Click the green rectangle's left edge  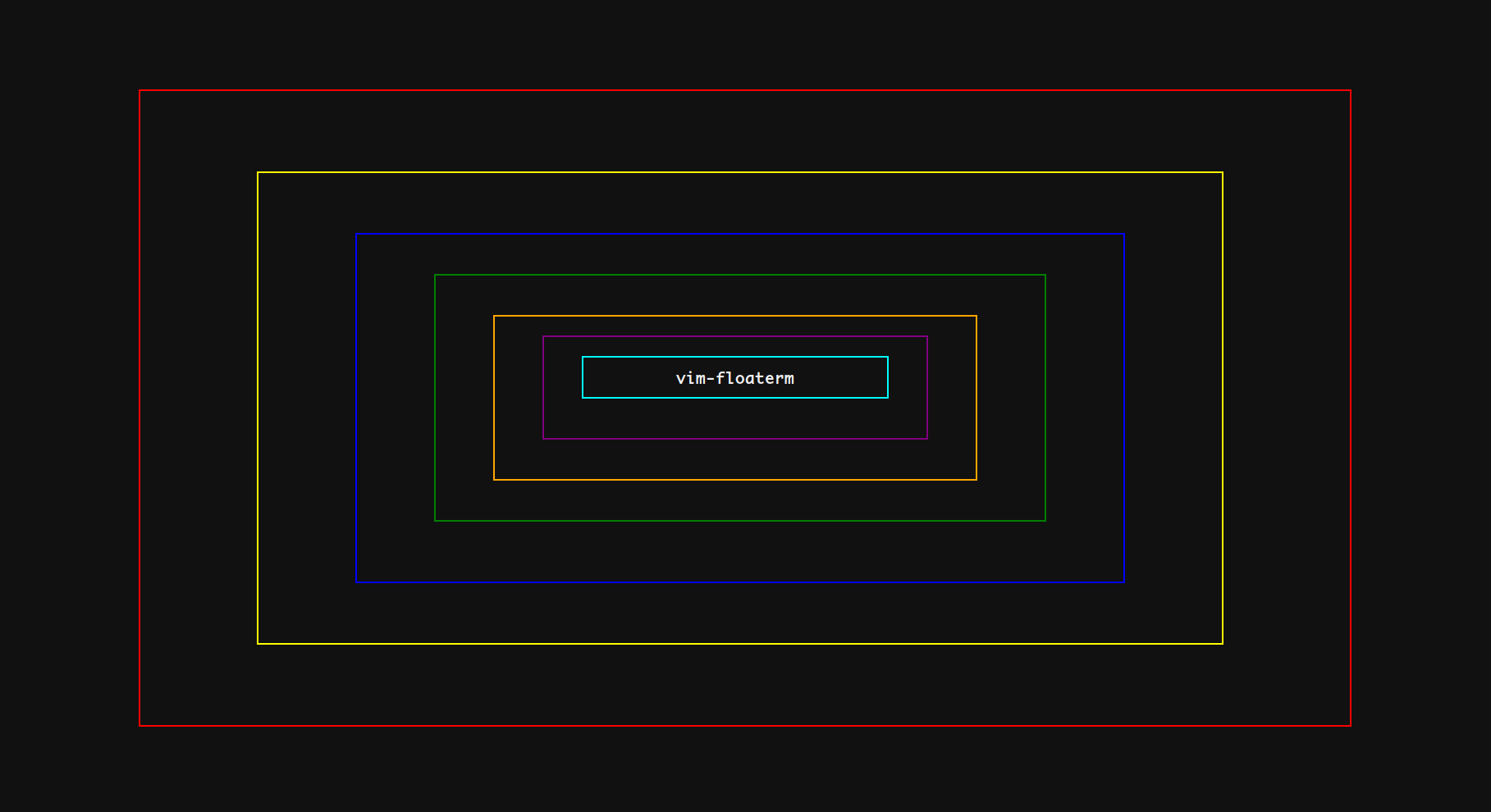point(436,396)
